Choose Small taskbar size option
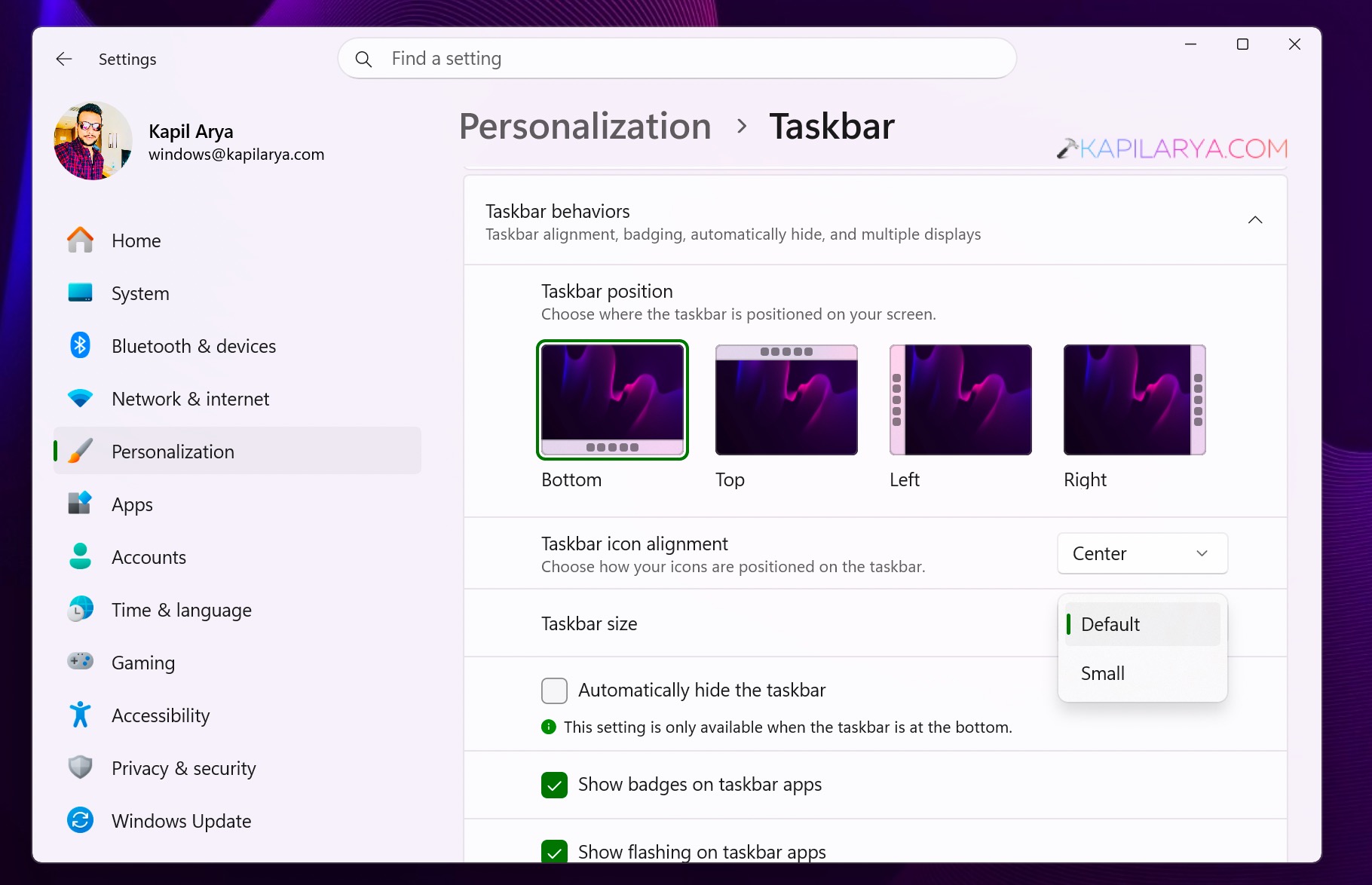 click(x=1142, y=673)
